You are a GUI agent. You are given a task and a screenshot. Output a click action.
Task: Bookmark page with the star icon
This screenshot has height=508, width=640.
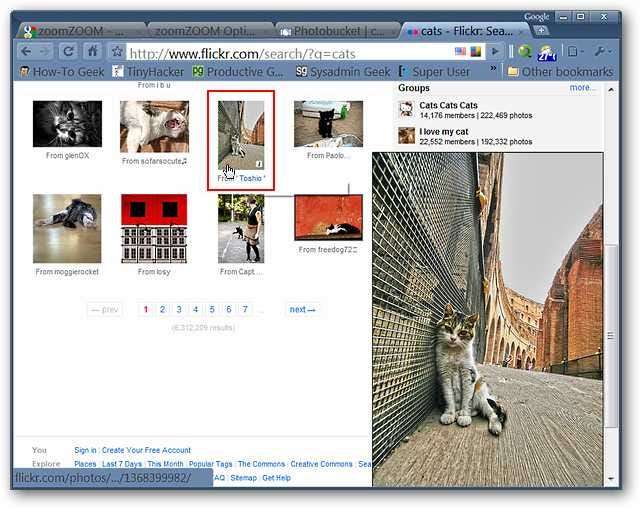[x=117, y=51]
